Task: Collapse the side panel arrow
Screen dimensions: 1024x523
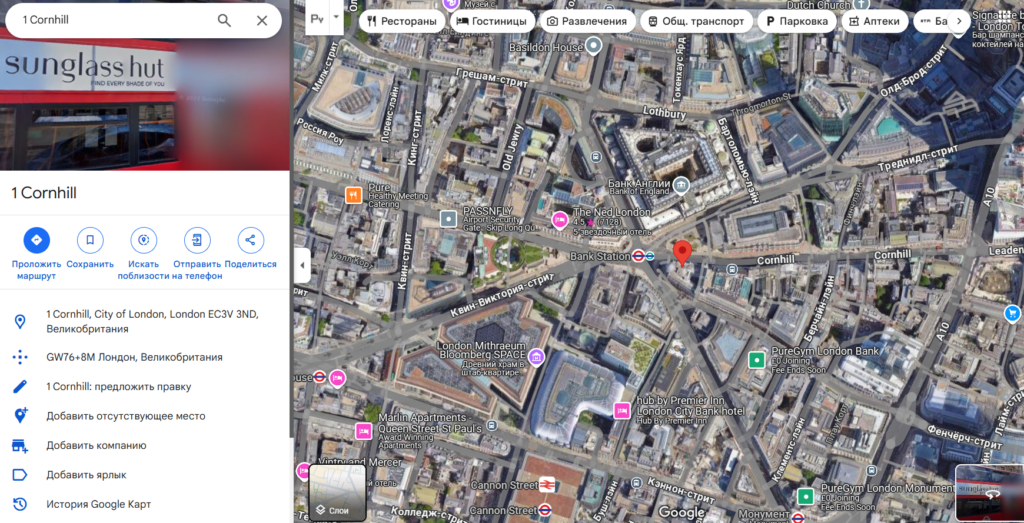Action: [x=303, y=266]
